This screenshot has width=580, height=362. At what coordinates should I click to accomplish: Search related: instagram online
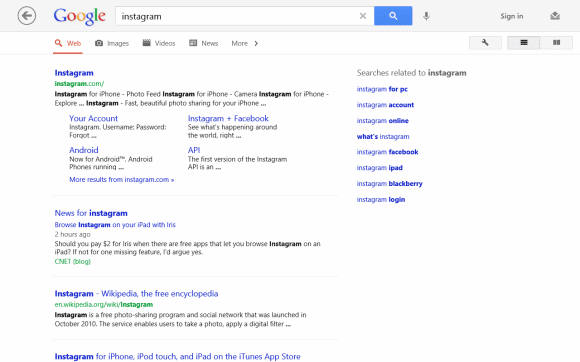click(x=382, y=121)
